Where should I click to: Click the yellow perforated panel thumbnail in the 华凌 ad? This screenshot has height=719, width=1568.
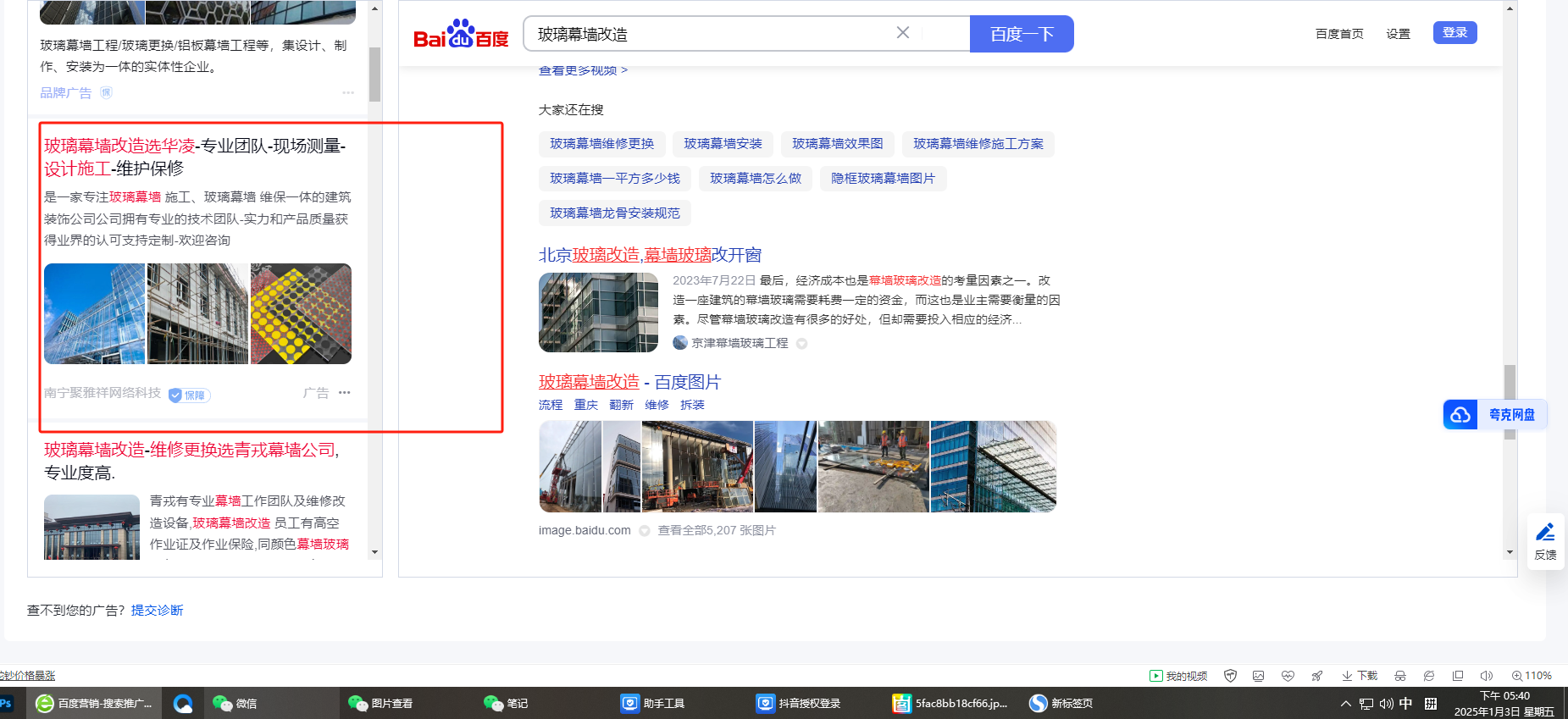coord(301,314)
